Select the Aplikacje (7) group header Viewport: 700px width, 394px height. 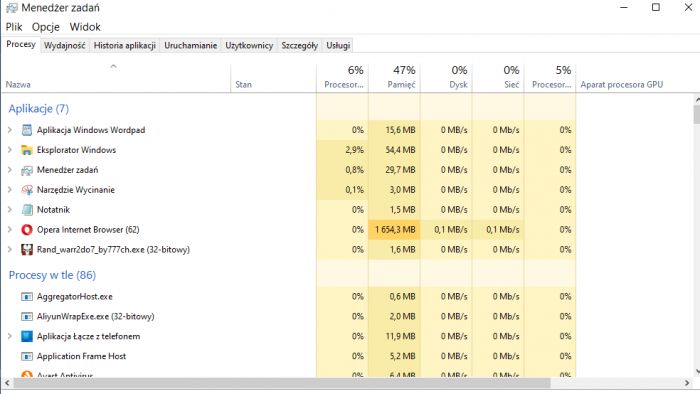point(39,108)
